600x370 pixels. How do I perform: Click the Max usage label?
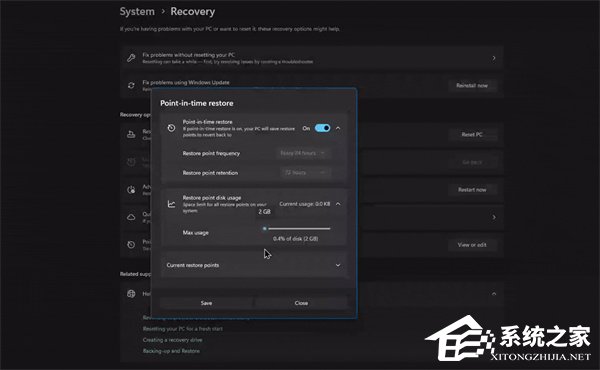tap(196, 233)
